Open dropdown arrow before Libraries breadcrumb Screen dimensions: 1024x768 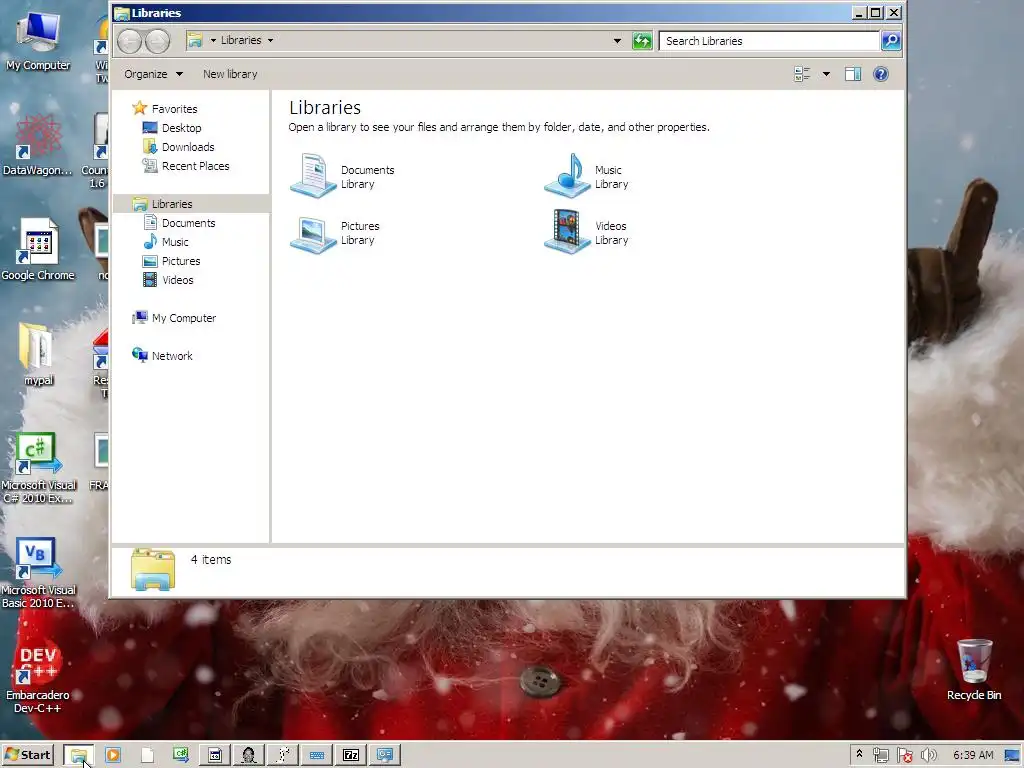coord(213,40)
